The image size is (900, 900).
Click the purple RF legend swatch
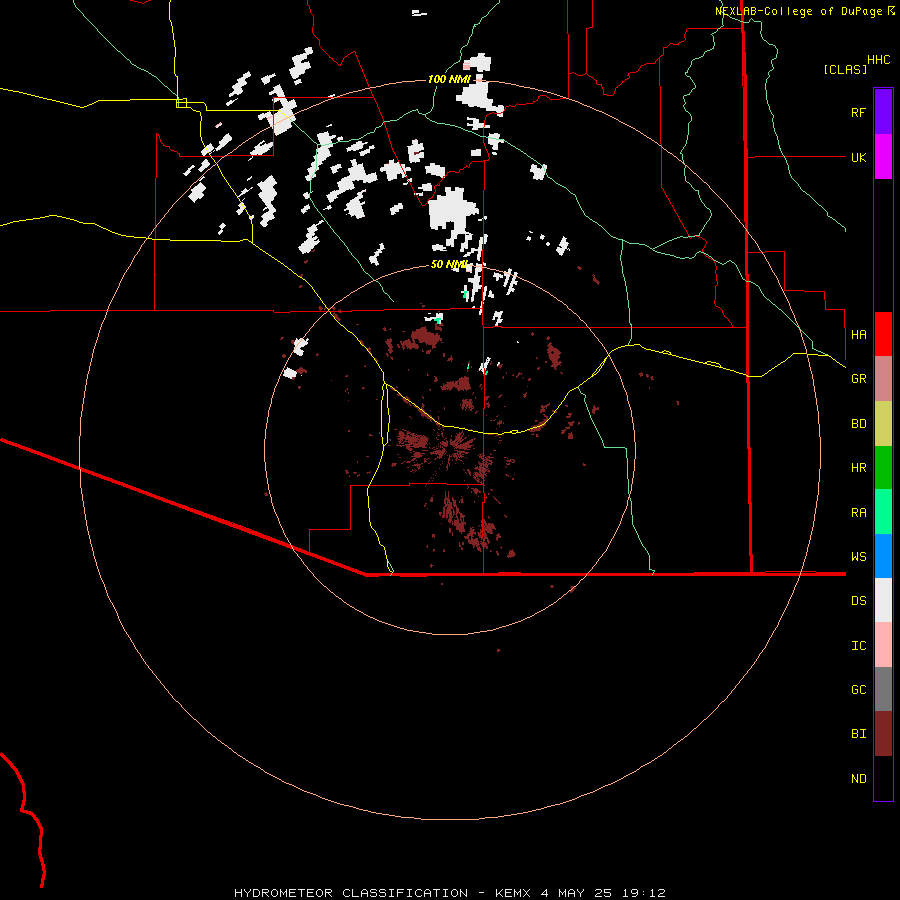coord(883,112)
